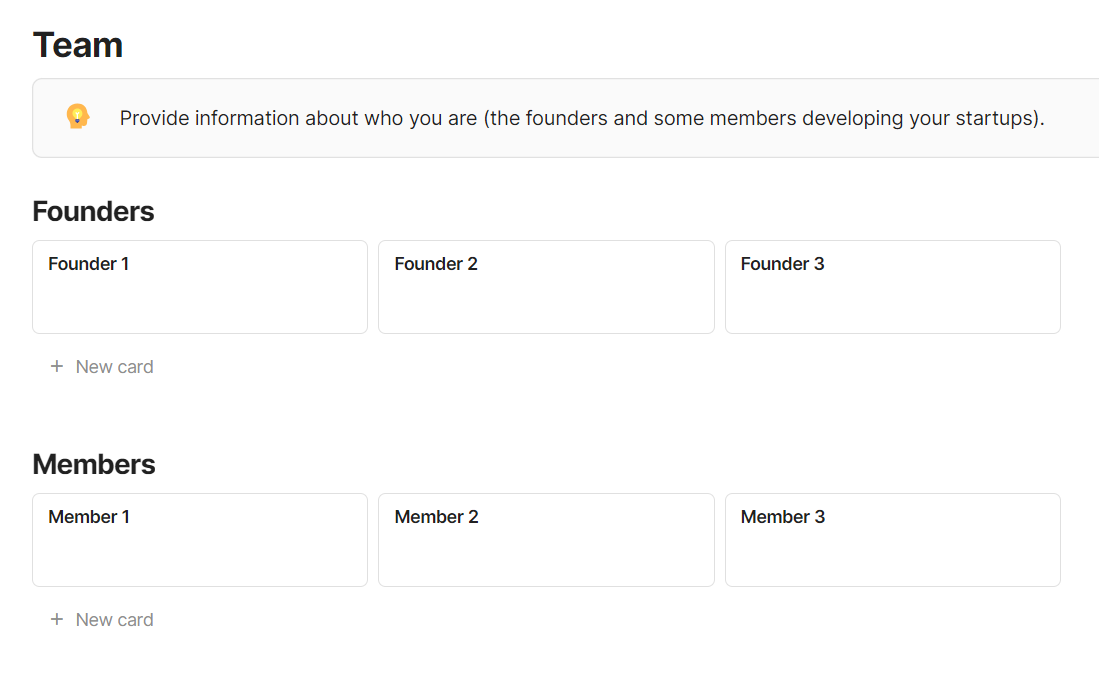Viewport: 1099px width, 691px height.
Task: Click the blank area inside the Founder 1 card
Action: click(200, 305)
